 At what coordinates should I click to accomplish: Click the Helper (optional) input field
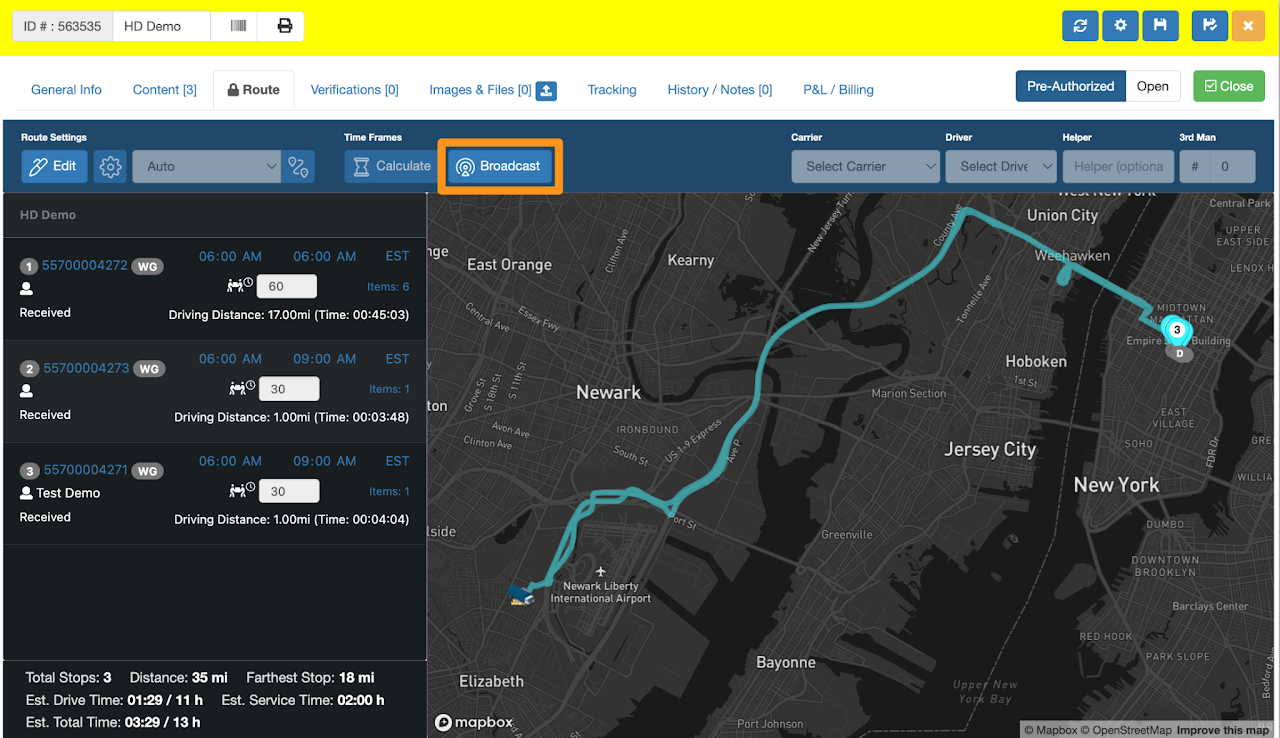tap(1118, 167)
